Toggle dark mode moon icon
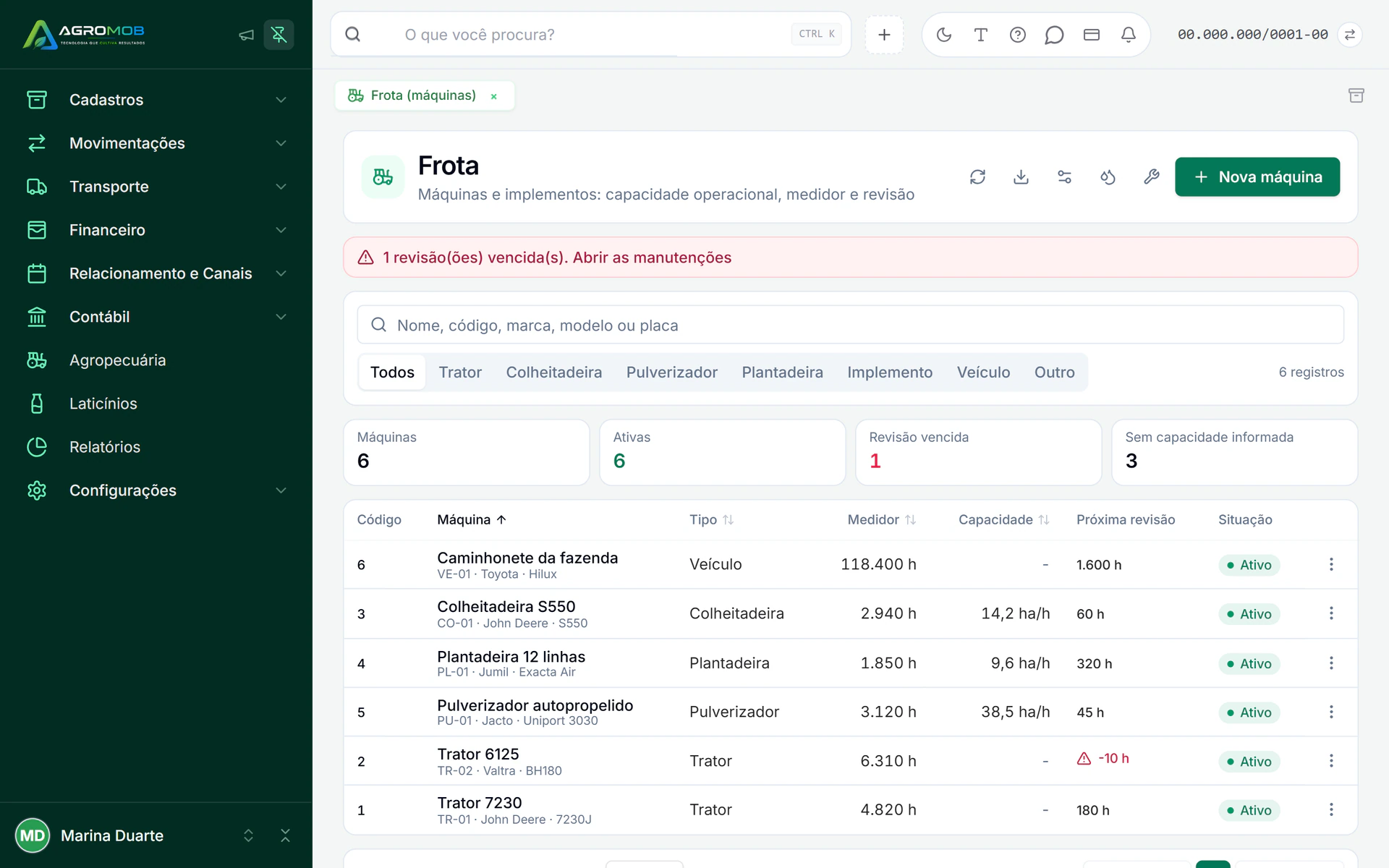Image resolution: width=1389 pixels, height=868 pixels. pos(944,35)
